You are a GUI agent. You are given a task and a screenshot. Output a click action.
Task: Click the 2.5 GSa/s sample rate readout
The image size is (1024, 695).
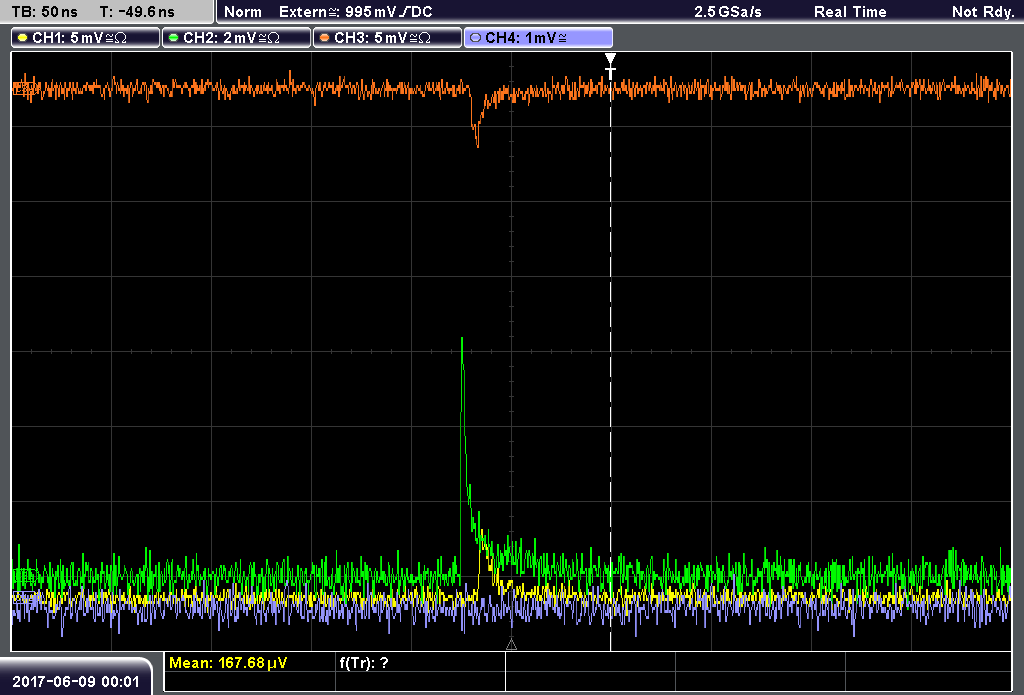pyautogui.click(x=728, y=12)
